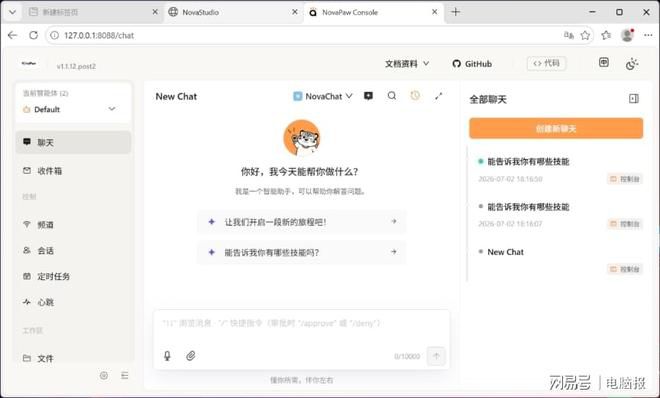Image resolution: width=660 pixels, height=398 pixels.
Task: Click the orange 创建新聊天 button
Action: click(556, 128)
